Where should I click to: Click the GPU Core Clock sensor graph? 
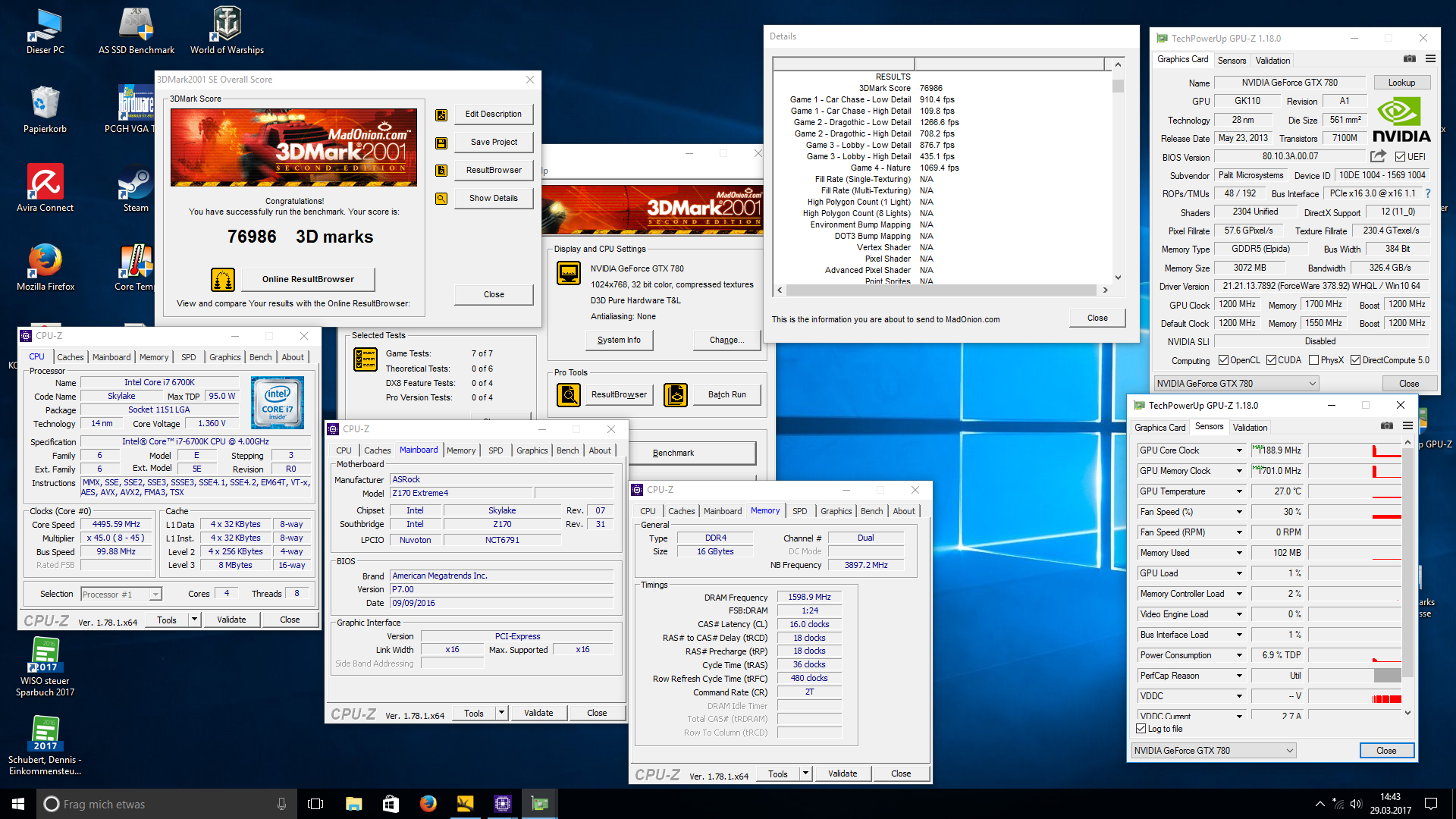[1355, 450]
